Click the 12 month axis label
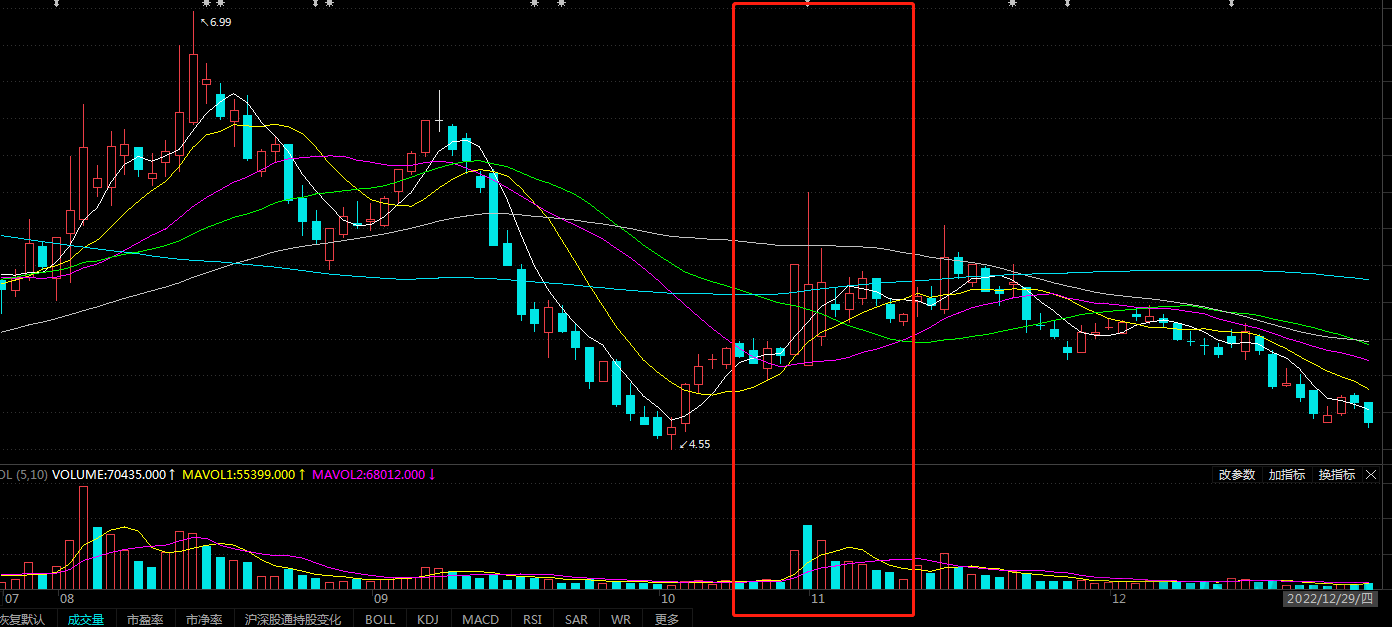Image resolution: width=1392 pixels, height=627 pixels. click(x=1119, y=598)
